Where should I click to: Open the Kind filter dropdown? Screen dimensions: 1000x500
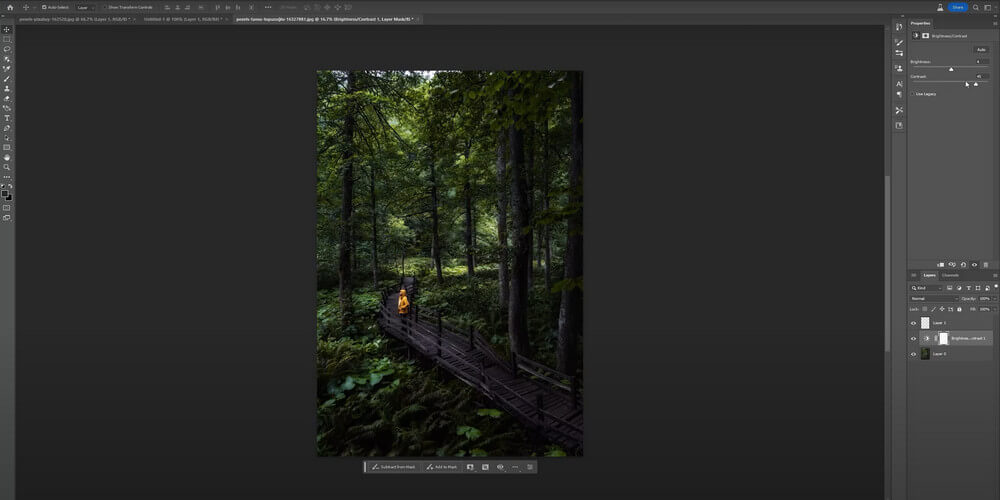pos(926,288)
